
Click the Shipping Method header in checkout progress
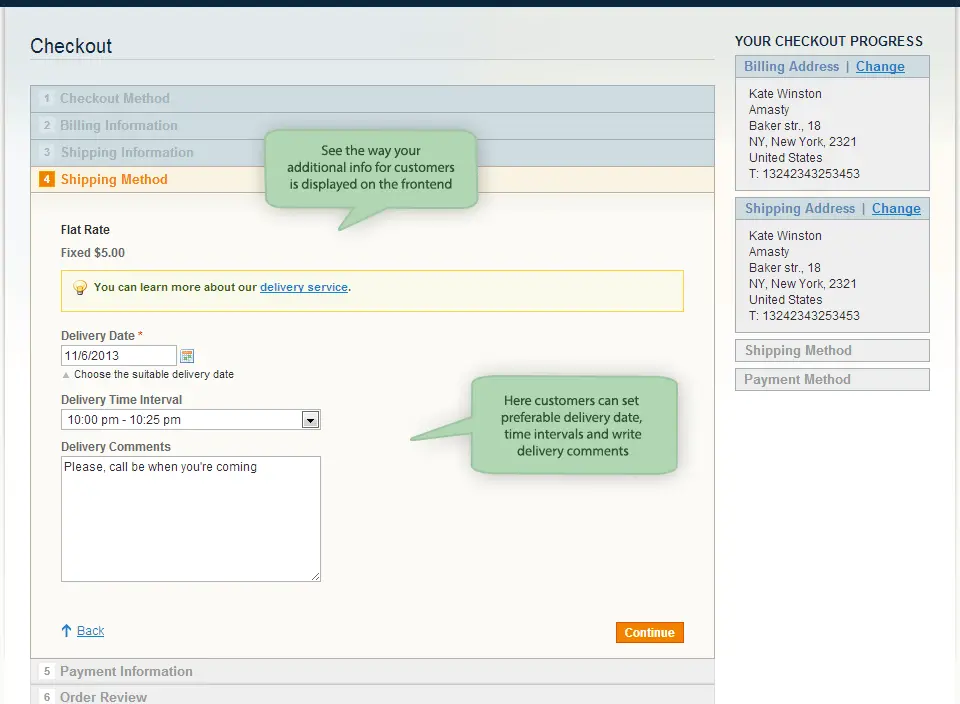click(x=800, y=350)
